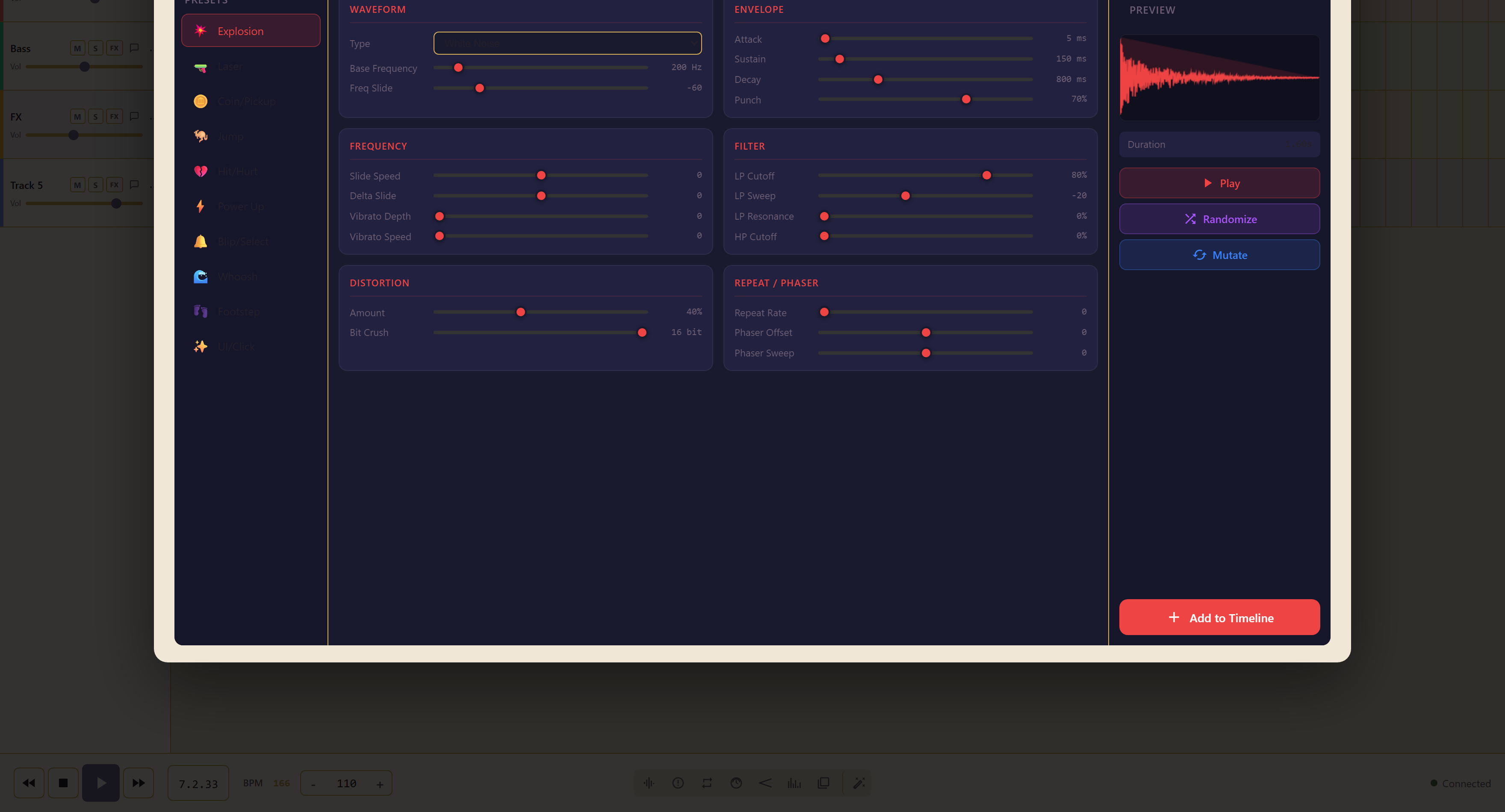Open comment icon on Track 5

[134, 185]
